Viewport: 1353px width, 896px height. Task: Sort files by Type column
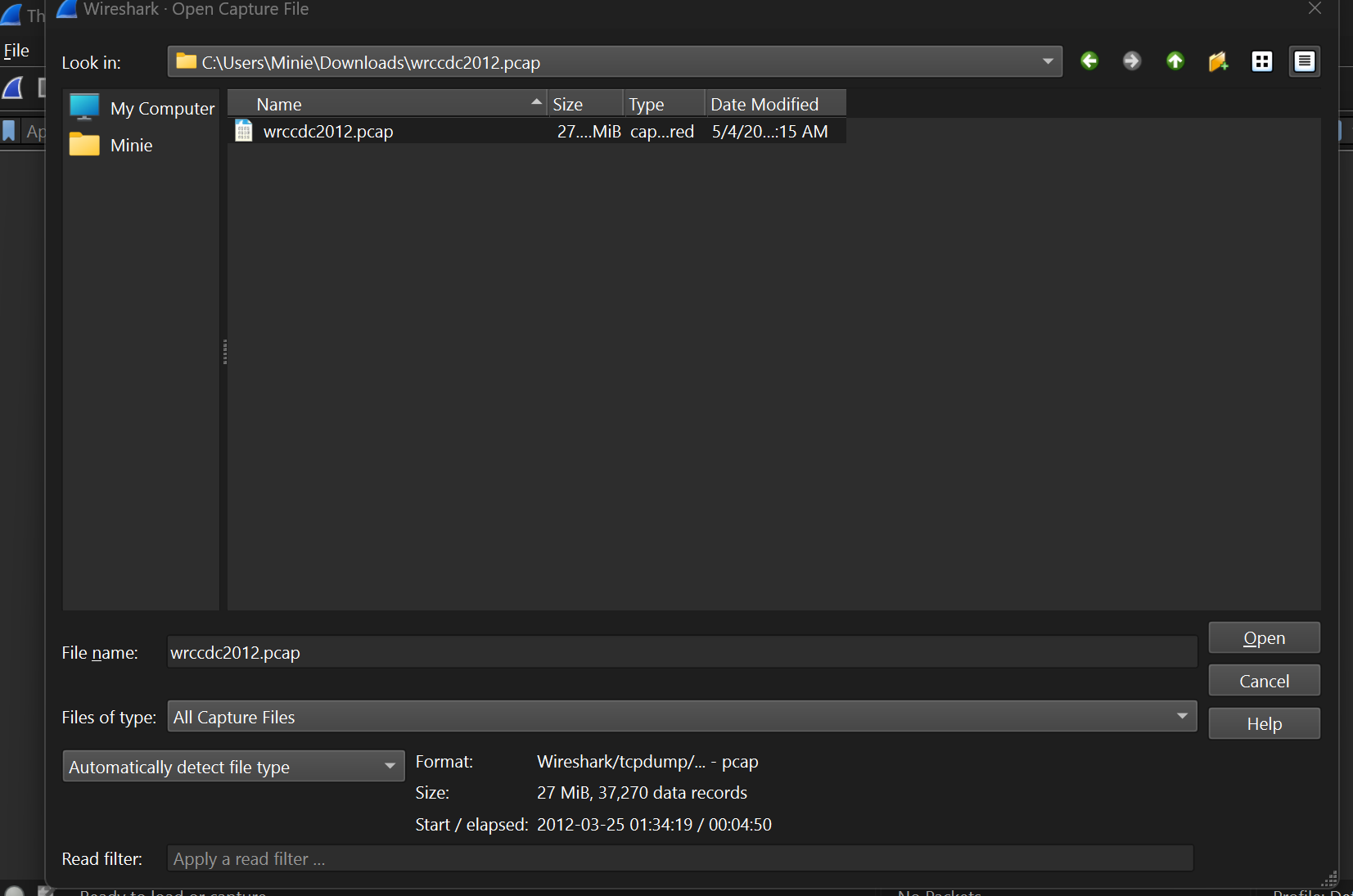pos(664,104)
